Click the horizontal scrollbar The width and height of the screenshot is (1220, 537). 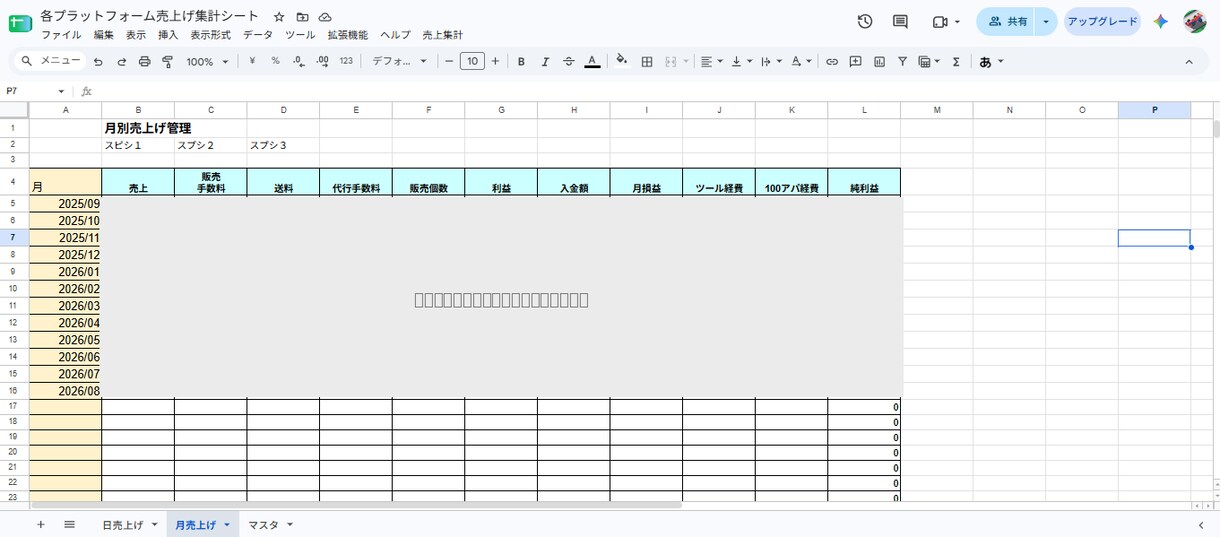click(355, 505)
